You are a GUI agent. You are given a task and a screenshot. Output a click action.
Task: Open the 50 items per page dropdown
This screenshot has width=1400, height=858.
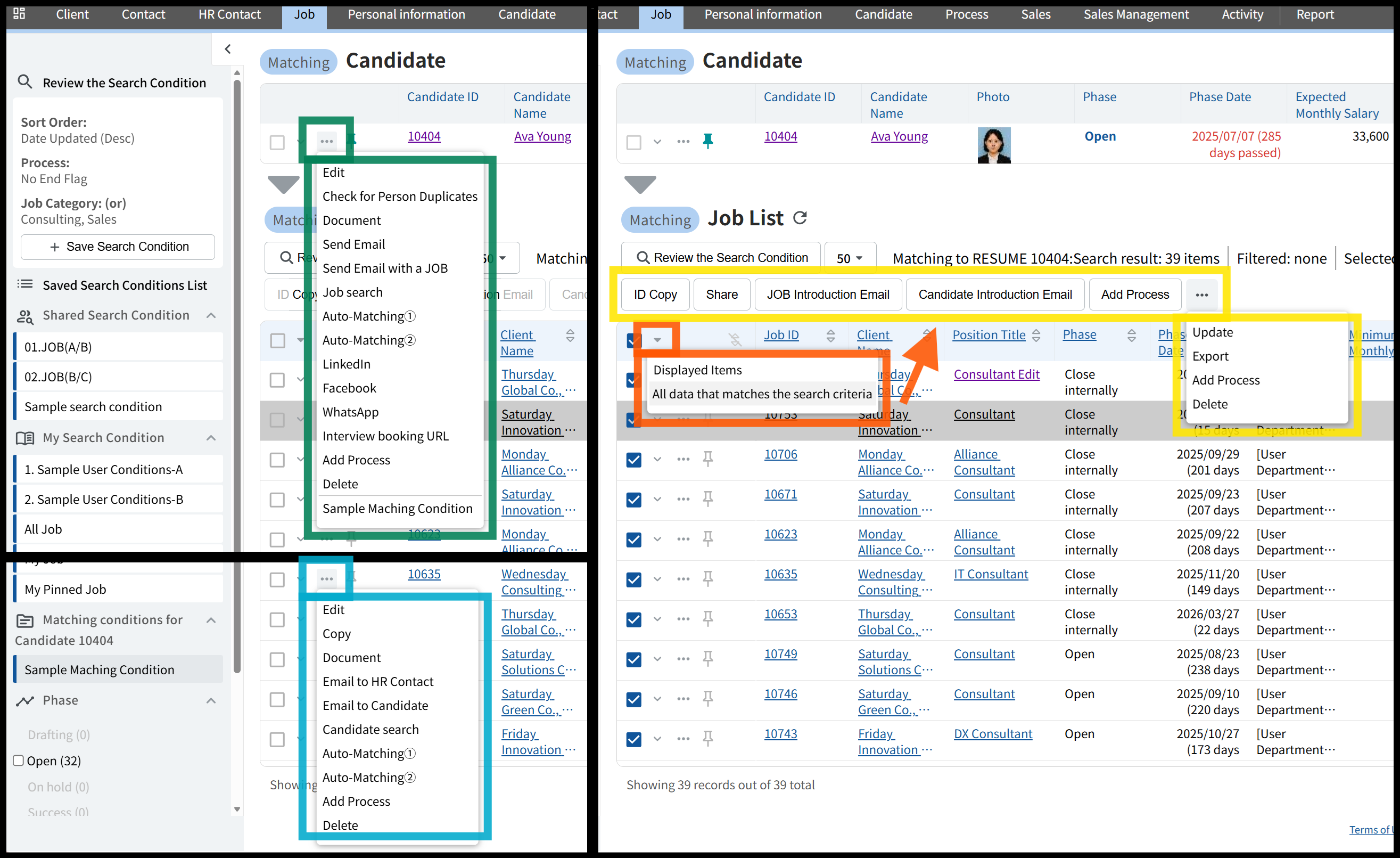pyautogui.click(x=850, y=258)
